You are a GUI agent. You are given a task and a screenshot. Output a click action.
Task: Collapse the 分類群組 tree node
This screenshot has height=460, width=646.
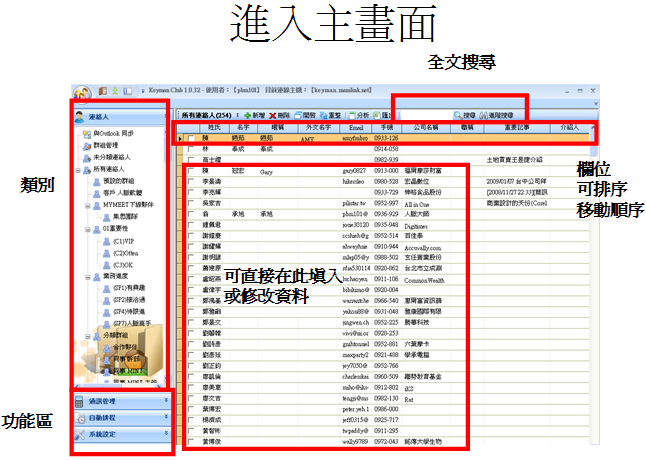88,336
